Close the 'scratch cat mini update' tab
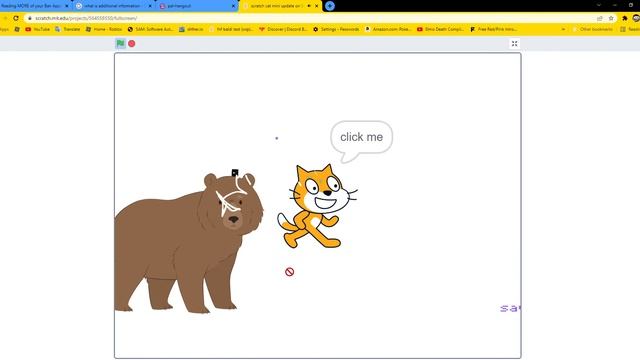Screen dimensions: 640x360 tap(316, 6)
